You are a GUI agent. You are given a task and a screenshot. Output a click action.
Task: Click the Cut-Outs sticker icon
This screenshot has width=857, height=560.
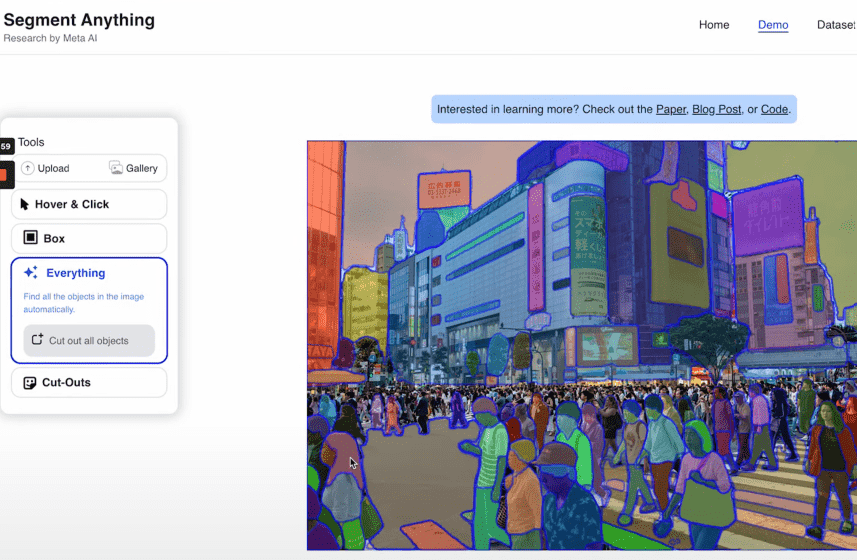pos(30,383)
